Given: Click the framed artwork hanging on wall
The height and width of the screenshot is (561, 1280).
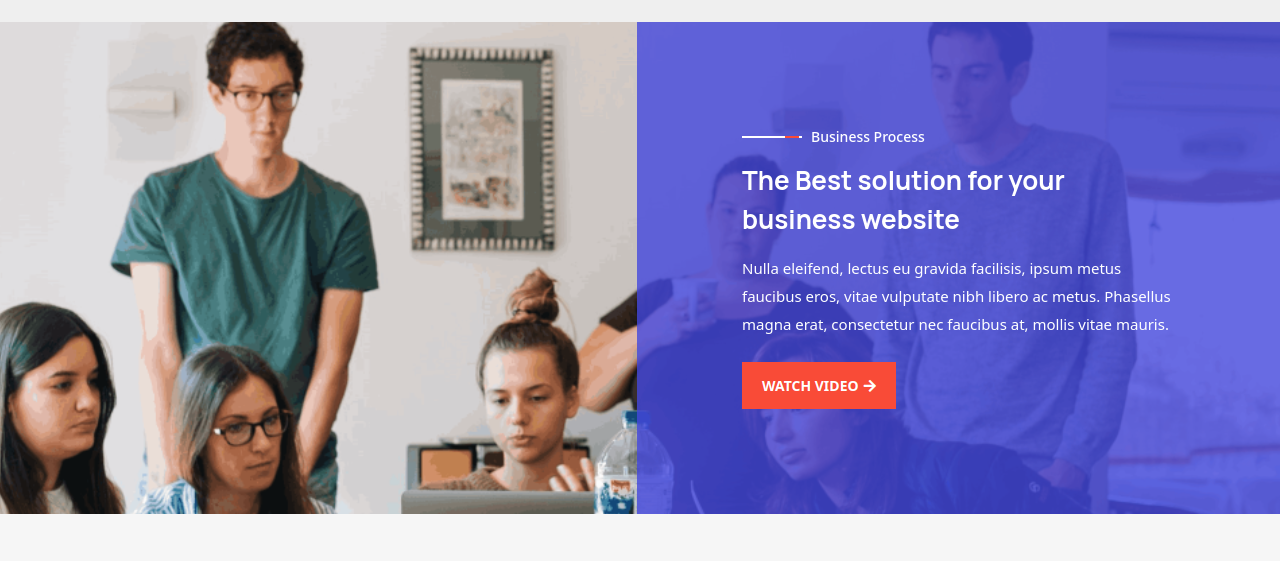Looking at the screenshot, I should (x=485, y=148).
